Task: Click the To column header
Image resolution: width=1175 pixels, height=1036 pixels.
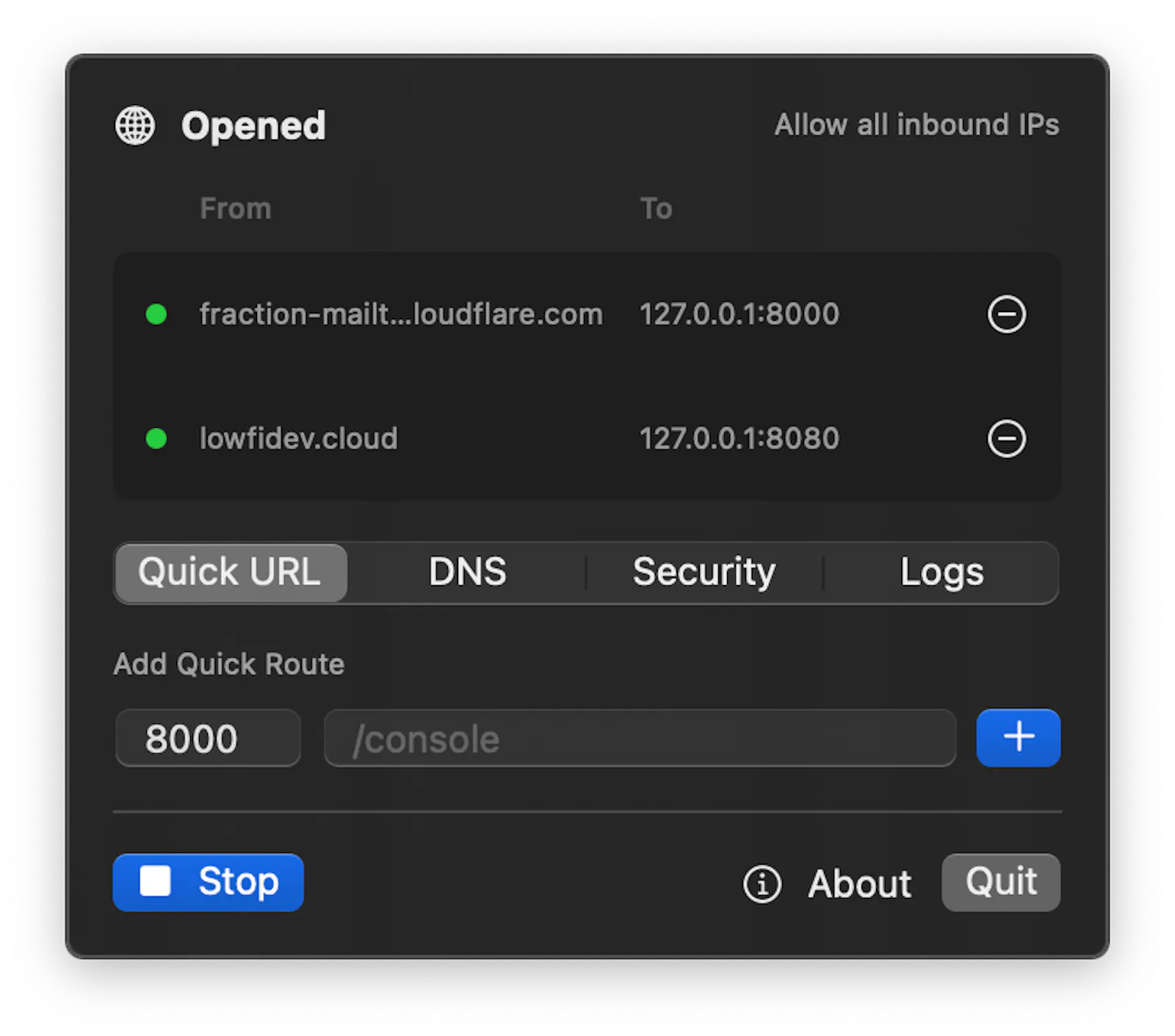Action: pyautogui.click(x=656, y=209)
